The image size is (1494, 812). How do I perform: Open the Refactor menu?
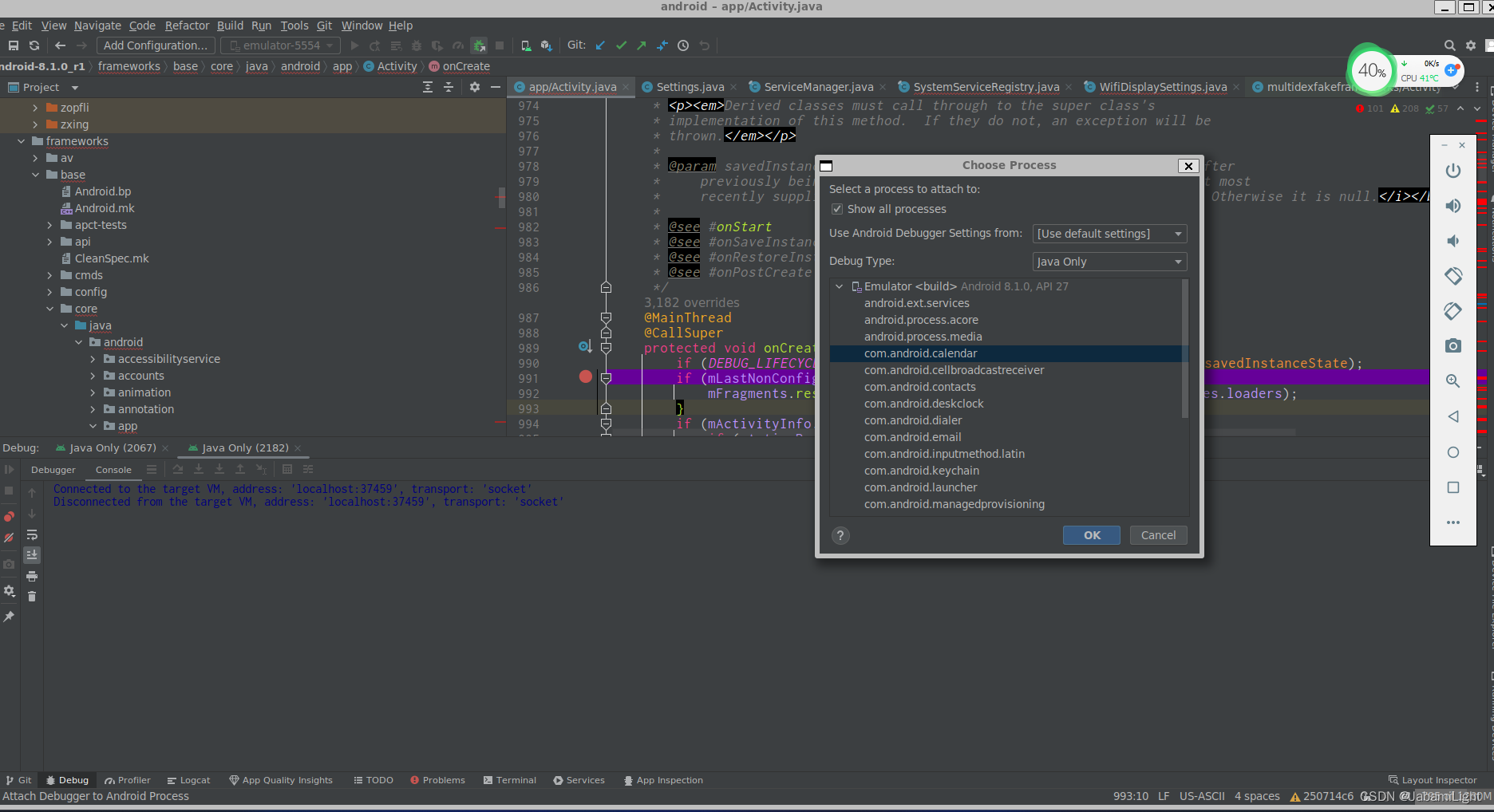click(187, 26)
